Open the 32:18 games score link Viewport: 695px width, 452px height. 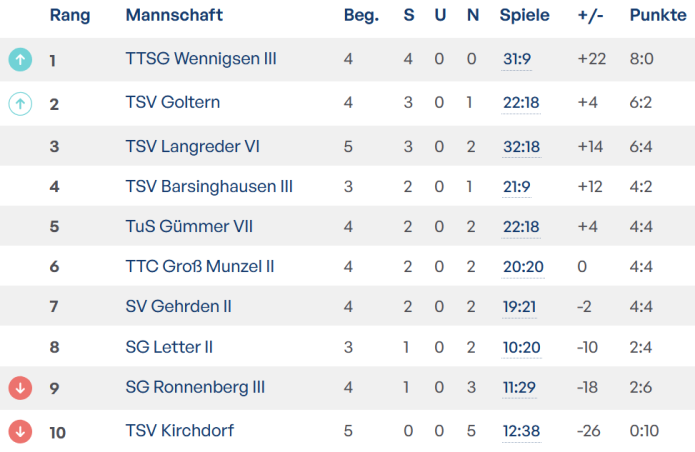pyautogui.click(x=521, y=147)
